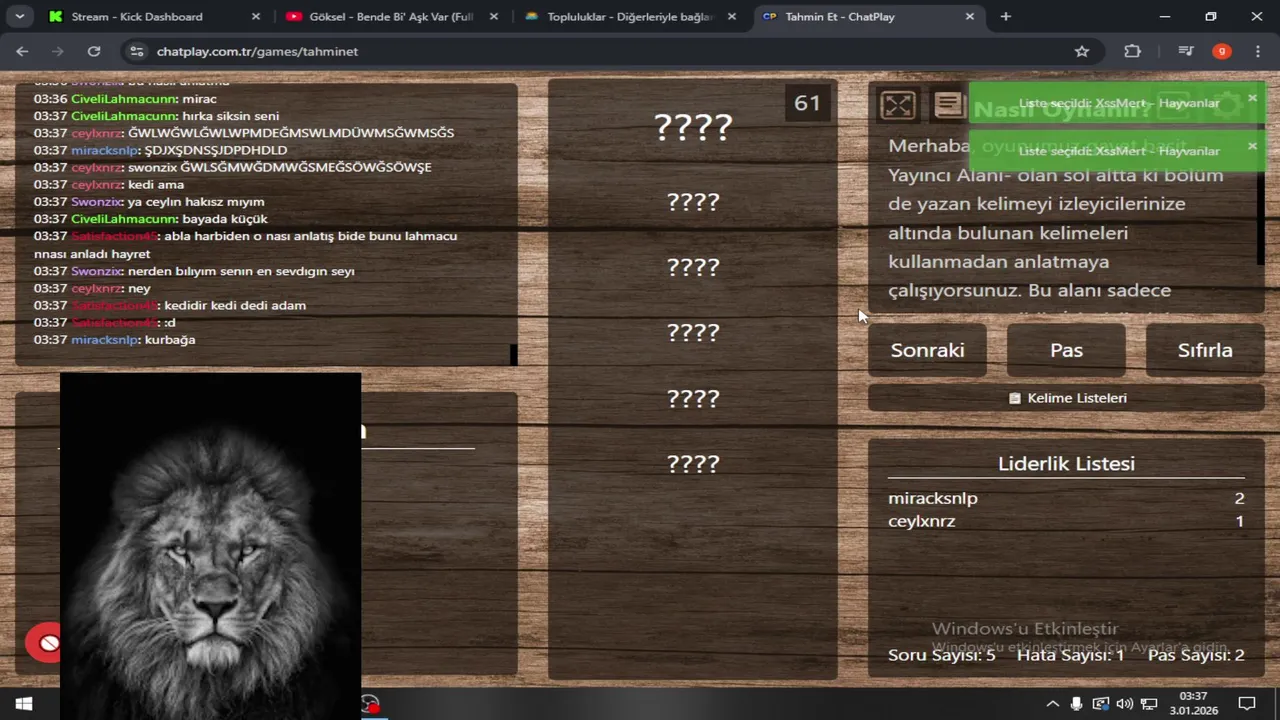This screenshot has width=1280, height=720.
Task: Click the Liderlik Listesi heading
Action: (1066, 464)
